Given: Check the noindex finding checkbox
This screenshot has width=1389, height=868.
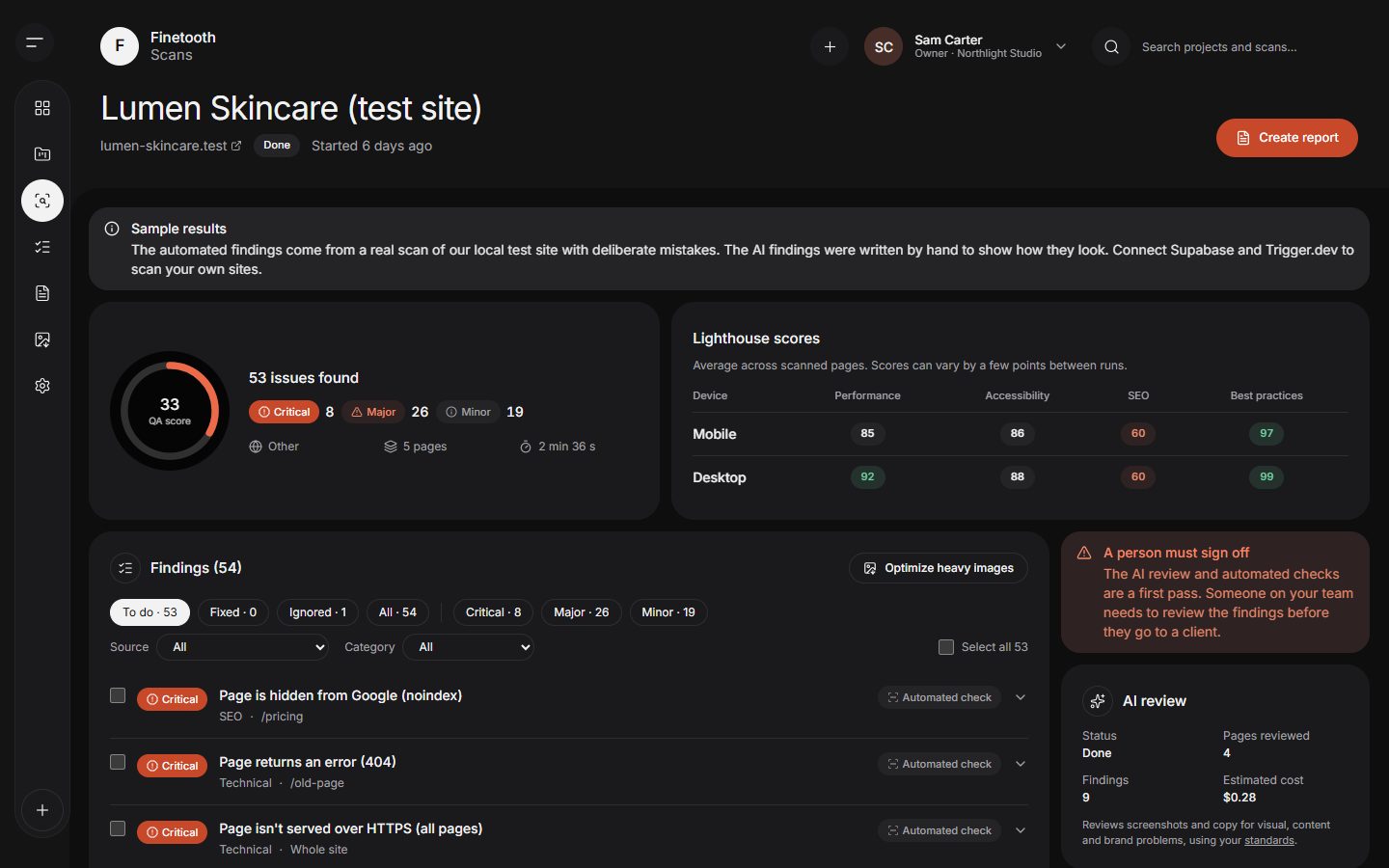Looking at the screenshot, I should click(x=118, y=695).
